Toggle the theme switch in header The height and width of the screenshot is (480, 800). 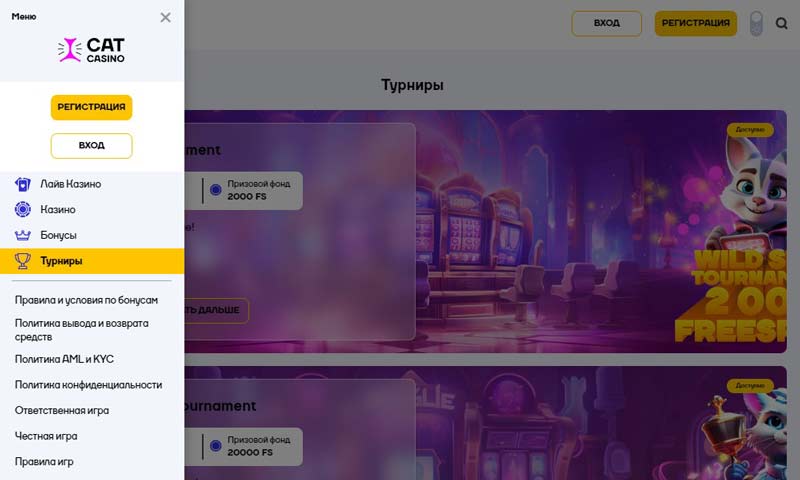point(756,23)
